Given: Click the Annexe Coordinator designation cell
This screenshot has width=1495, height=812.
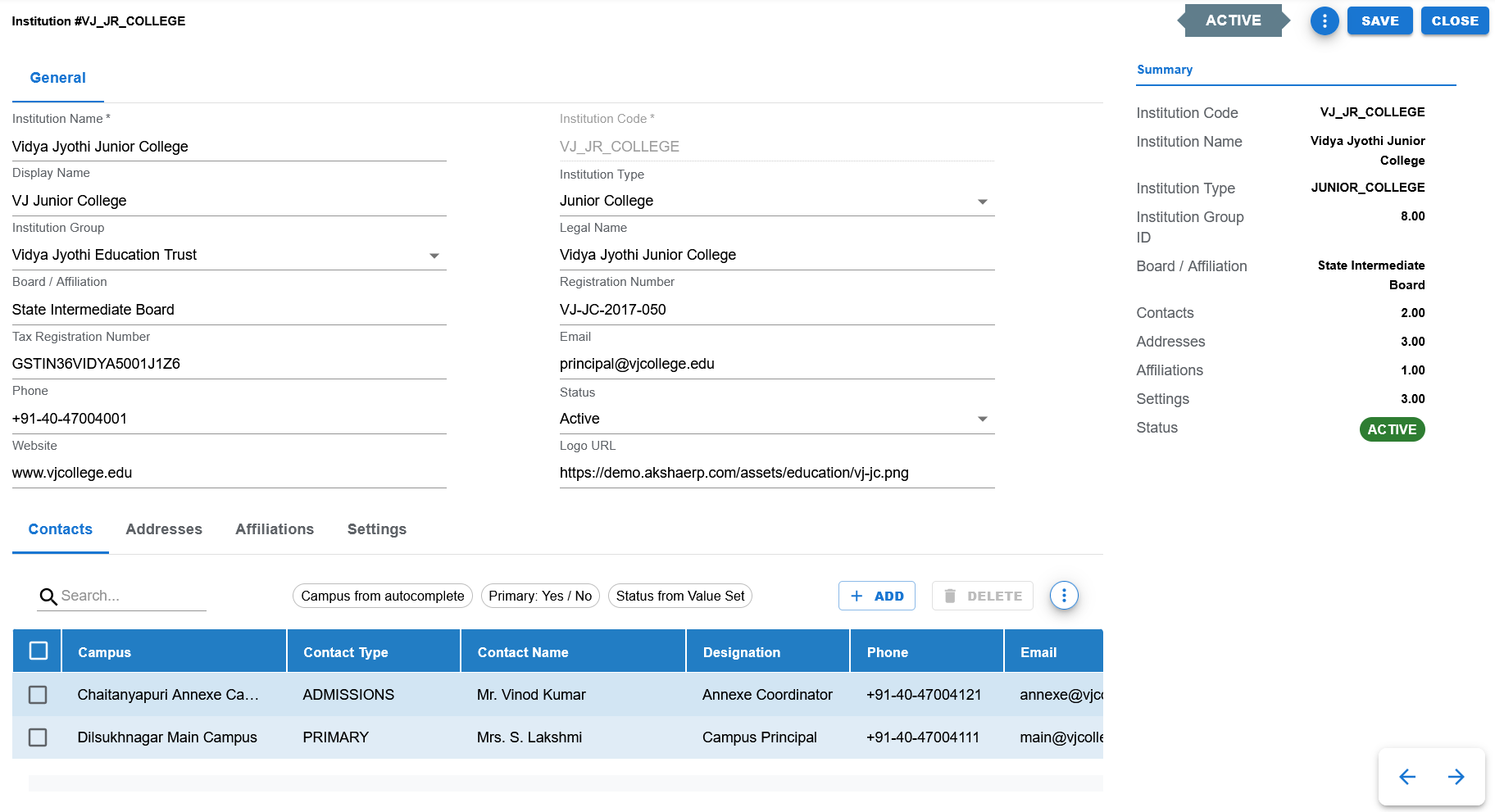Looking at the screenshot, I should [767, 695].
